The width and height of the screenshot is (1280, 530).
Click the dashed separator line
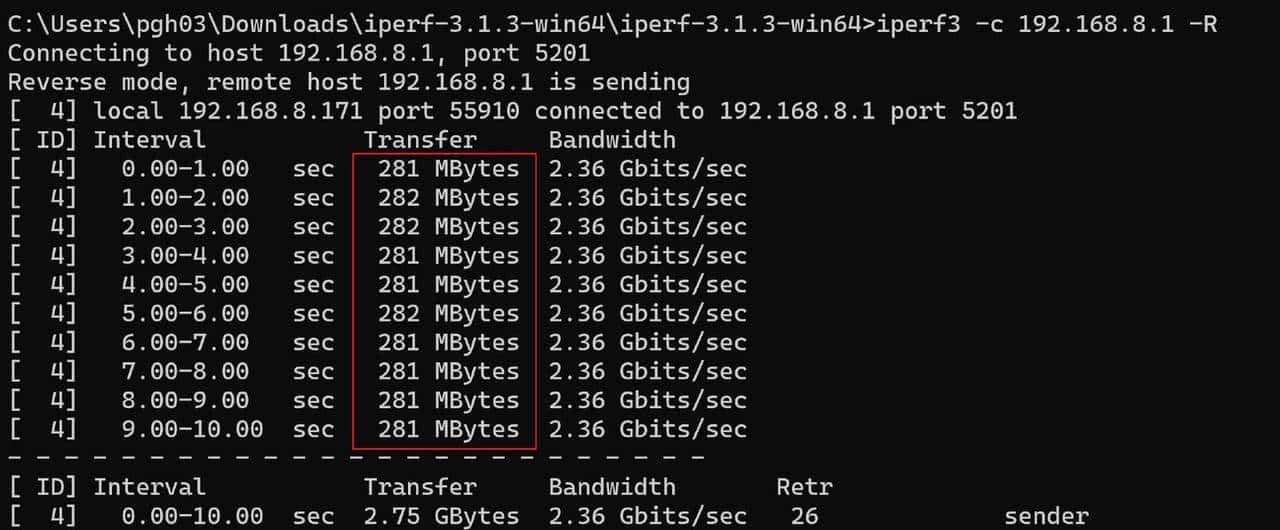click(355, 458)
